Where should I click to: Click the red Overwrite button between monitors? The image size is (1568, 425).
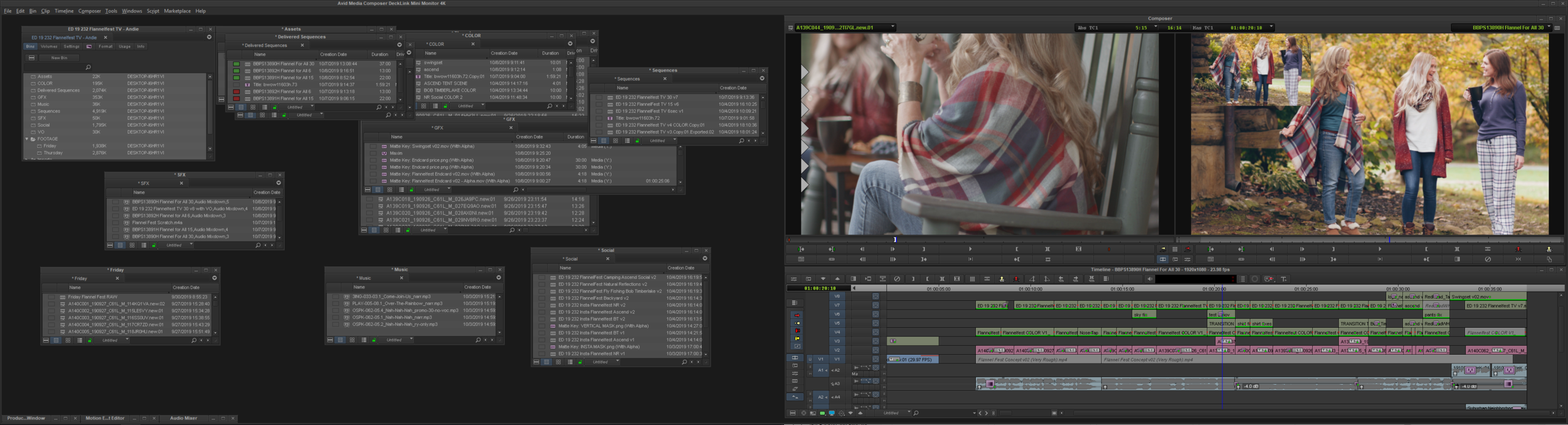[1187, 249]
